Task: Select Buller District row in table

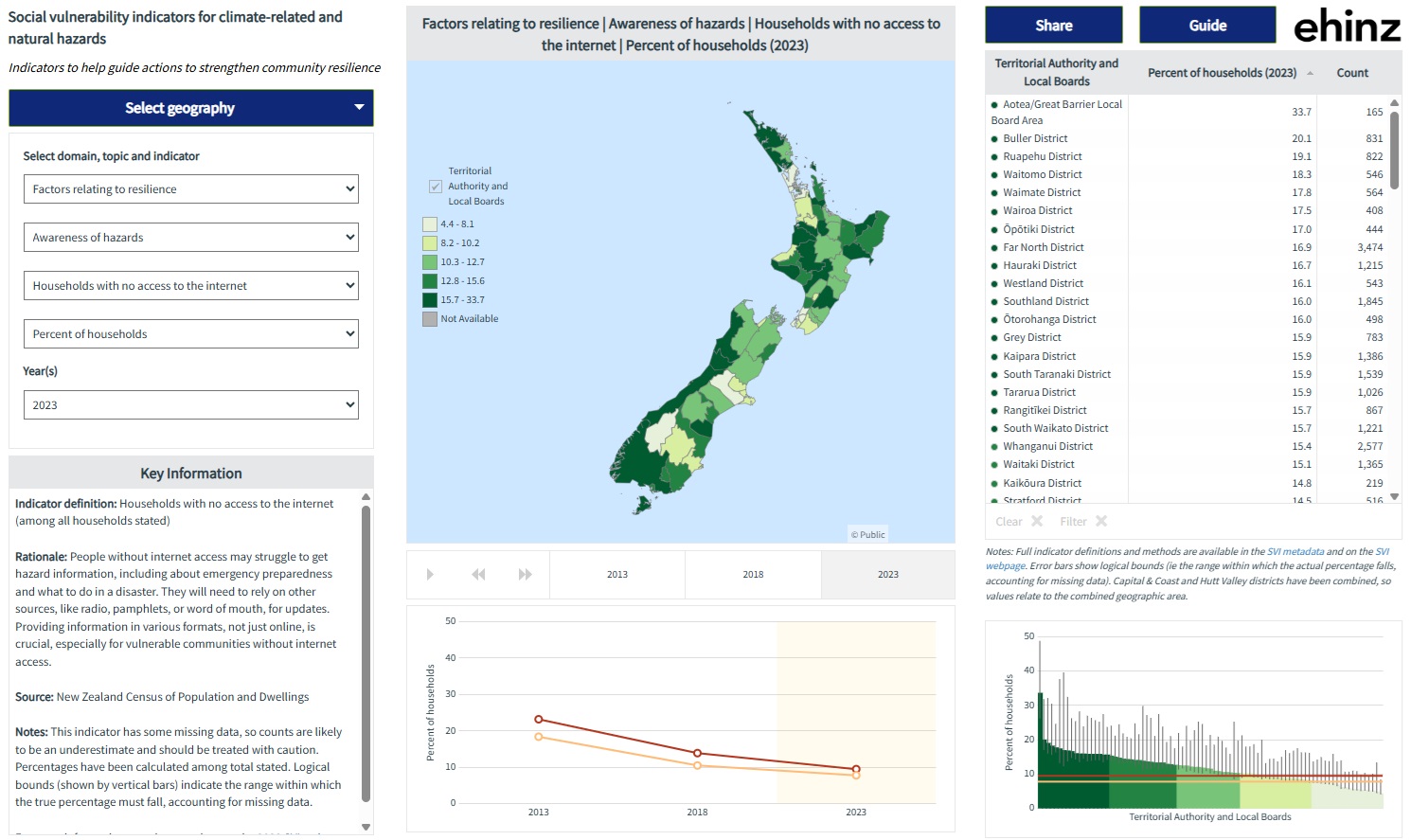Action: [1035, 138]
